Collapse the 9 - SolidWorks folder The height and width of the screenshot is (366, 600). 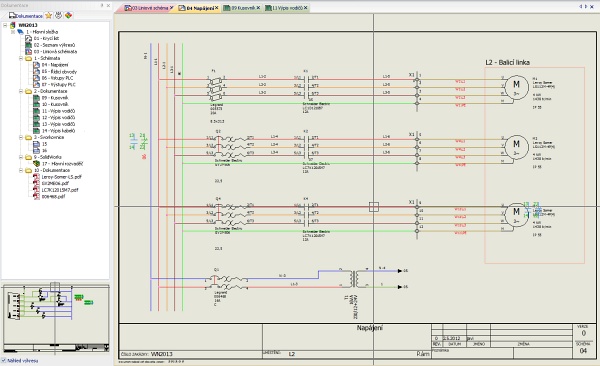(x=21, y=157)
